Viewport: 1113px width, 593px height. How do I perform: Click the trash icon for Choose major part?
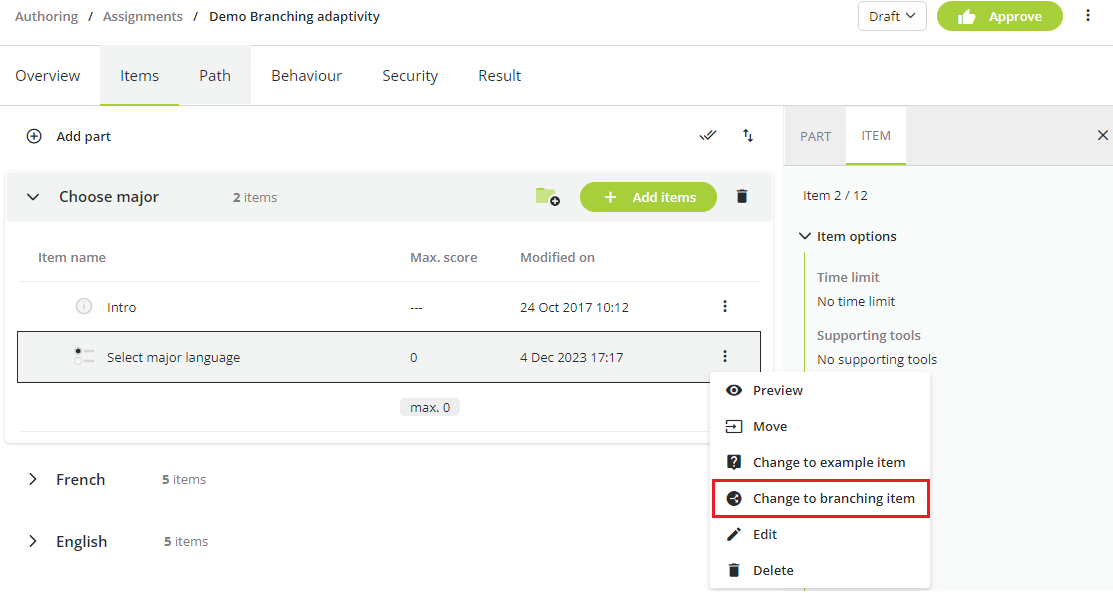[x=741, y=196]
